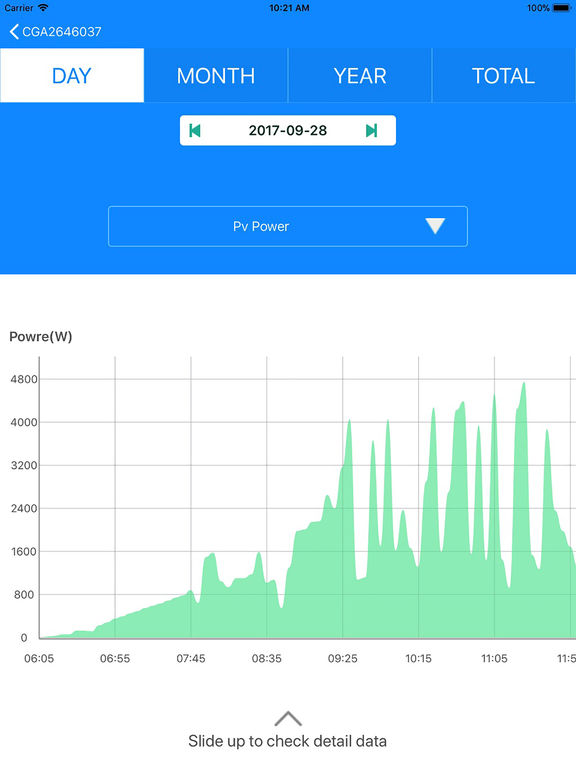The image size is (576, 768).
Task: Go back using the CGA2646037 back arrow
Action: click(x=14, y=32)
